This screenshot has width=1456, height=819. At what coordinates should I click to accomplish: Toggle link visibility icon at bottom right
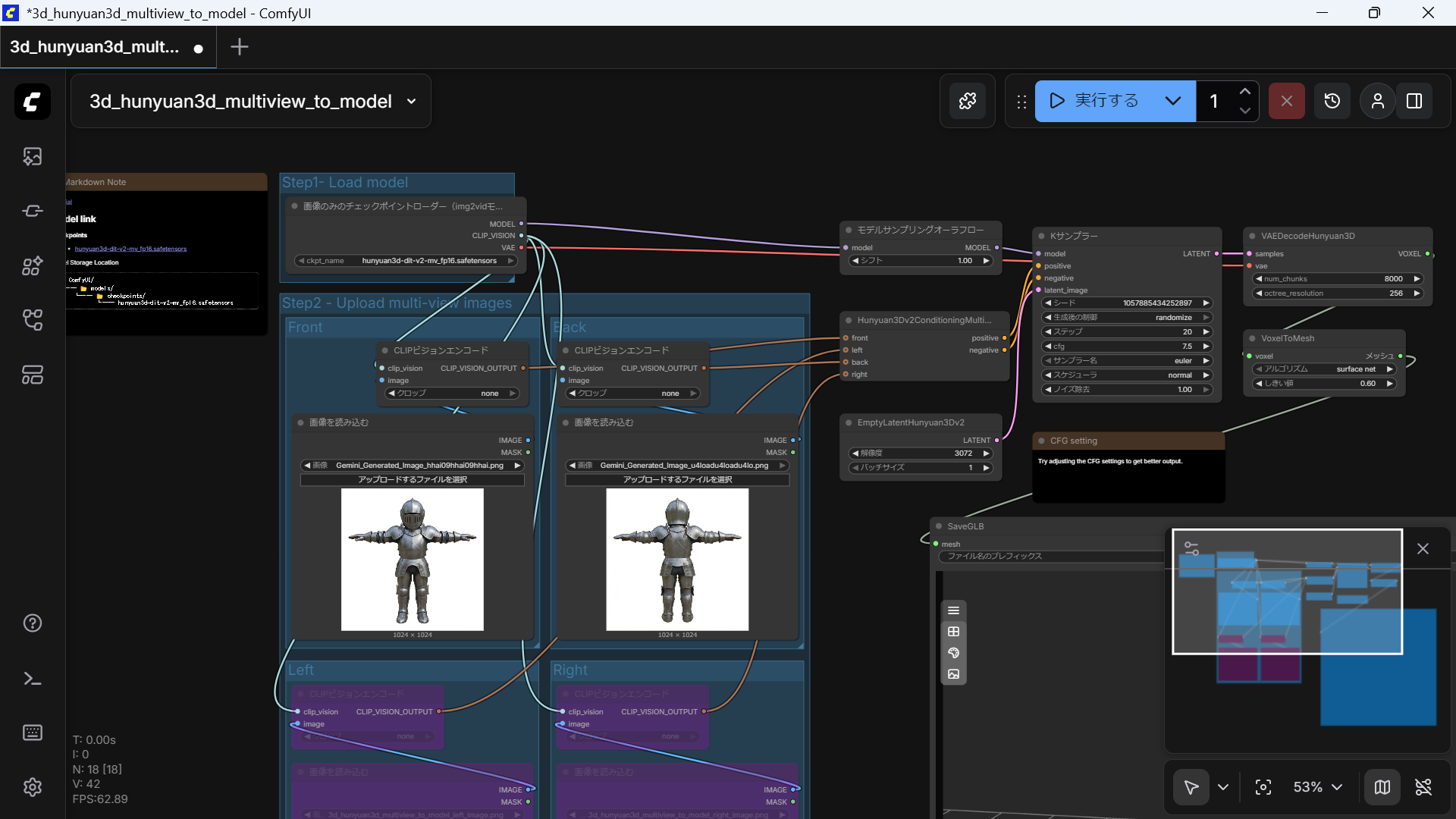coord(1423,787)
